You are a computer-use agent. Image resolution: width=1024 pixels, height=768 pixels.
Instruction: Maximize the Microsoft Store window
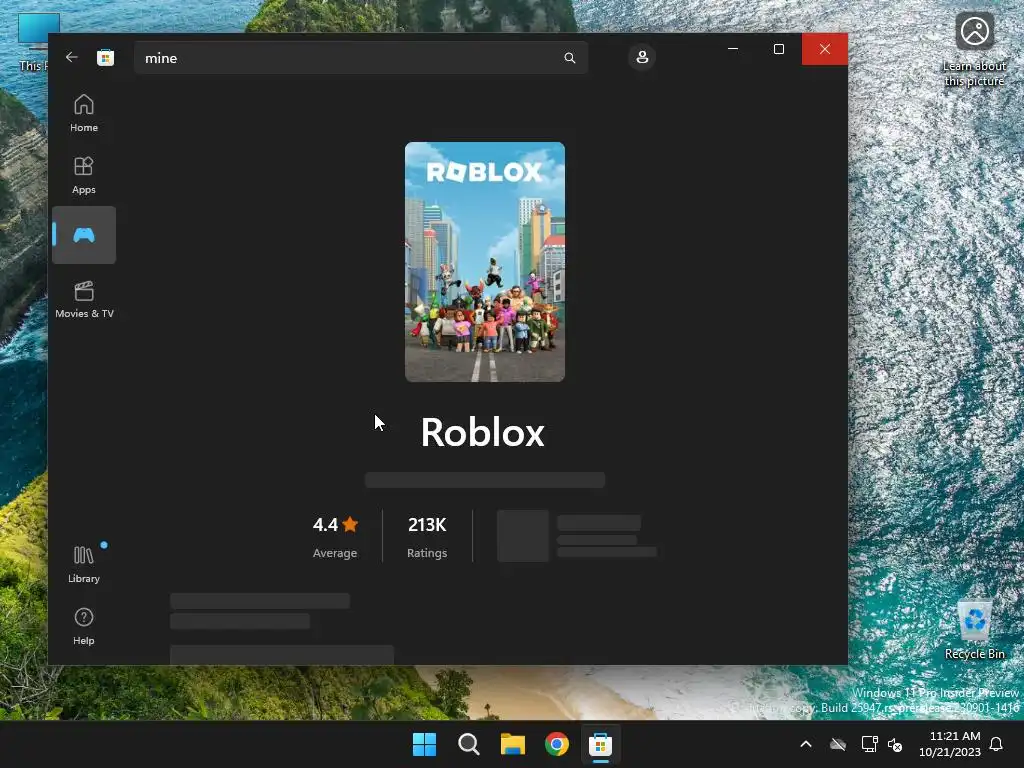coord(778,49)
